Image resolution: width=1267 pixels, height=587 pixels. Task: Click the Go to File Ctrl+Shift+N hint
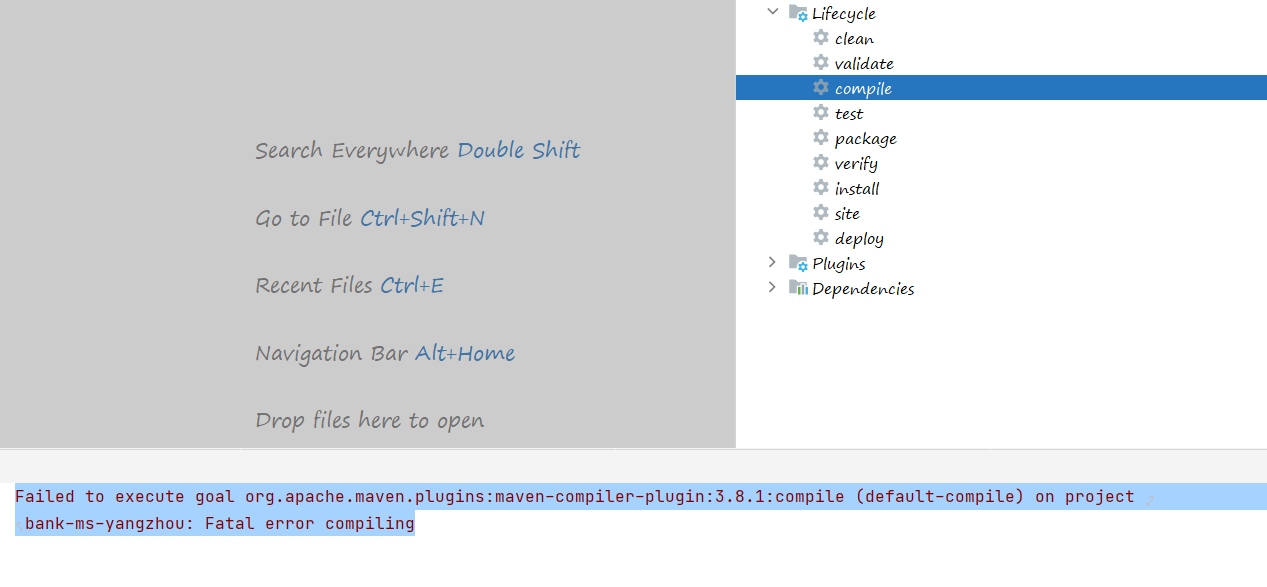point(370,218)
